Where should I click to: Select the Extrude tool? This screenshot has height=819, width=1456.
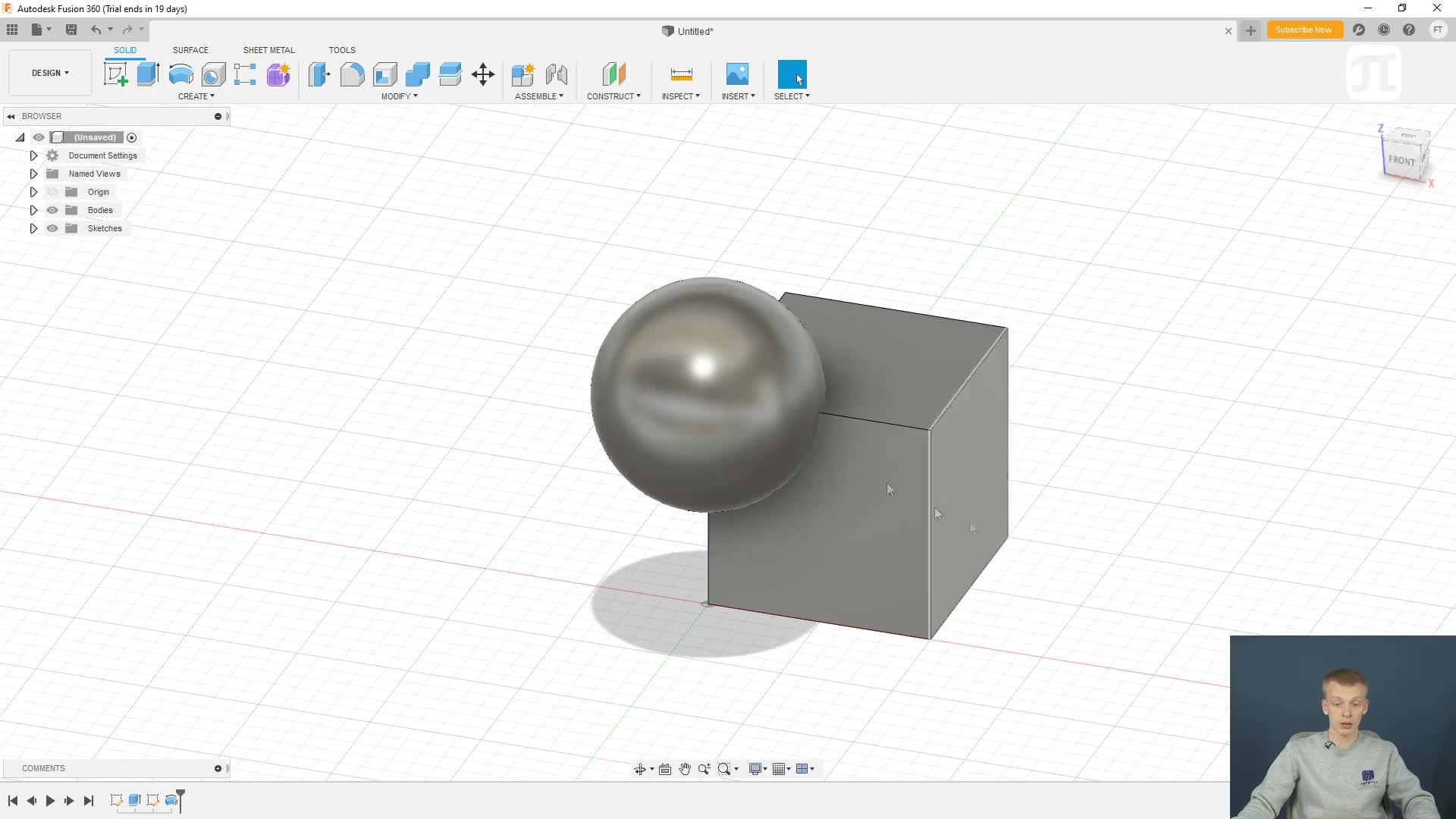coord(148,74)
